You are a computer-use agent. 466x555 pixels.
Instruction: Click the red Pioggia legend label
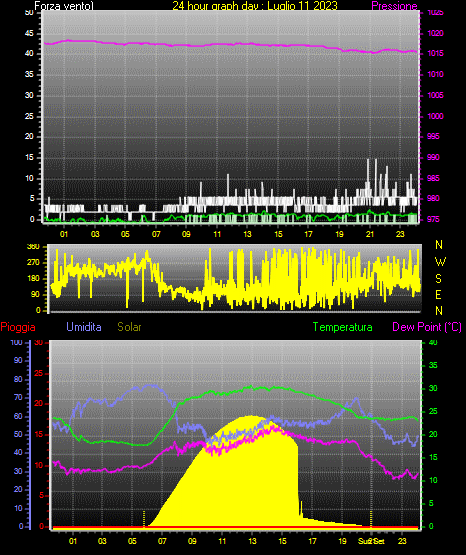click(x=18, y=327)
